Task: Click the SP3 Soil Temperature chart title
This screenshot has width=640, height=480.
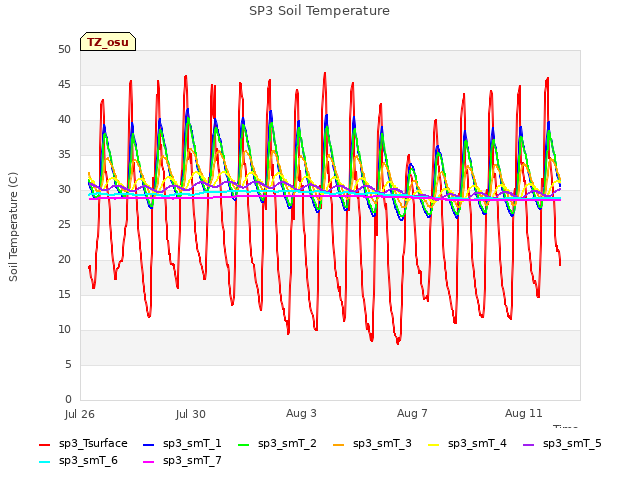Action: [319, 11]
